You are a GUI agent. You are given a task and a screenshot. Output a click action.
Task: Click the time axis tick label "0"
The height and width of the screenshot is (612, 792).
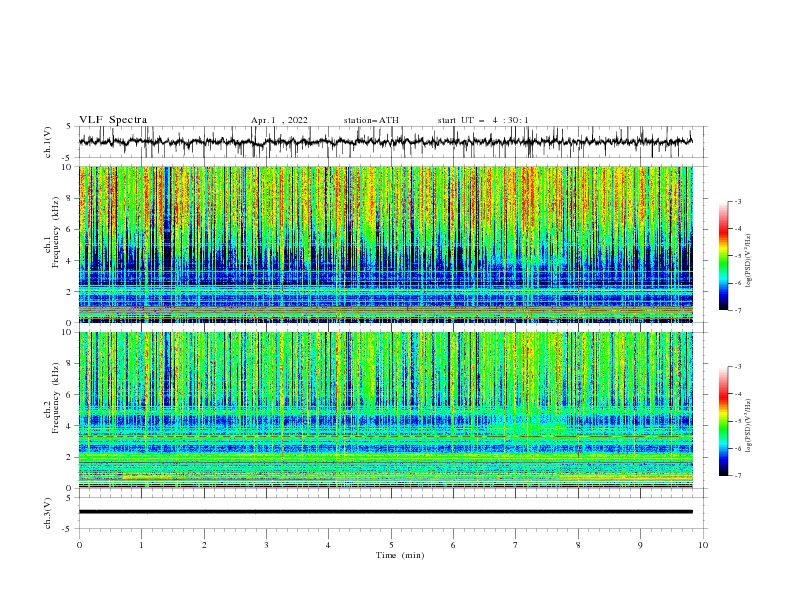coord(79,545)
